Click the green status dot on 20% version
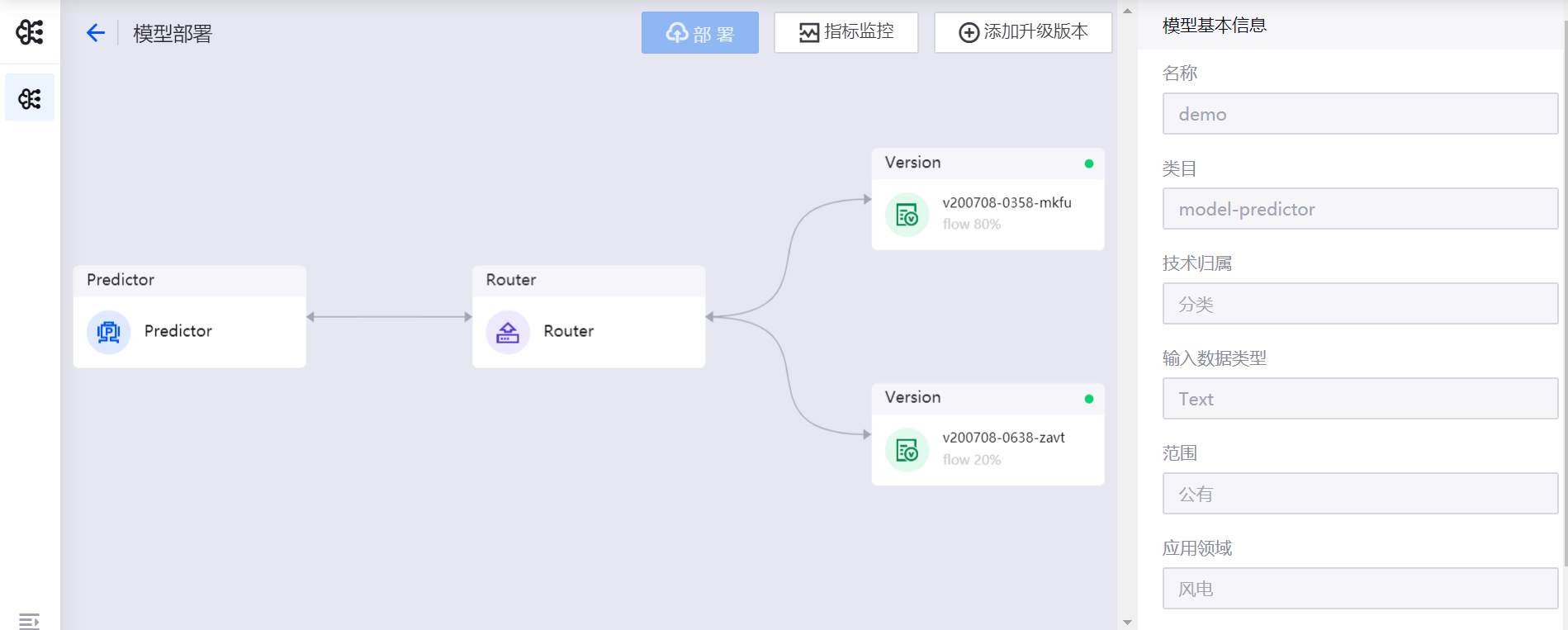1568x630 pixels. pyautogui.click(x=1089, y=399)
